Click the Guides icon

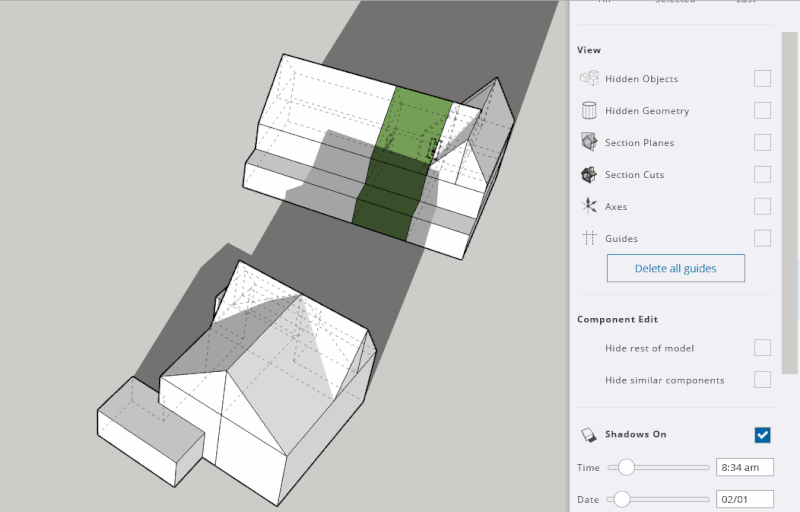(589, 238)
